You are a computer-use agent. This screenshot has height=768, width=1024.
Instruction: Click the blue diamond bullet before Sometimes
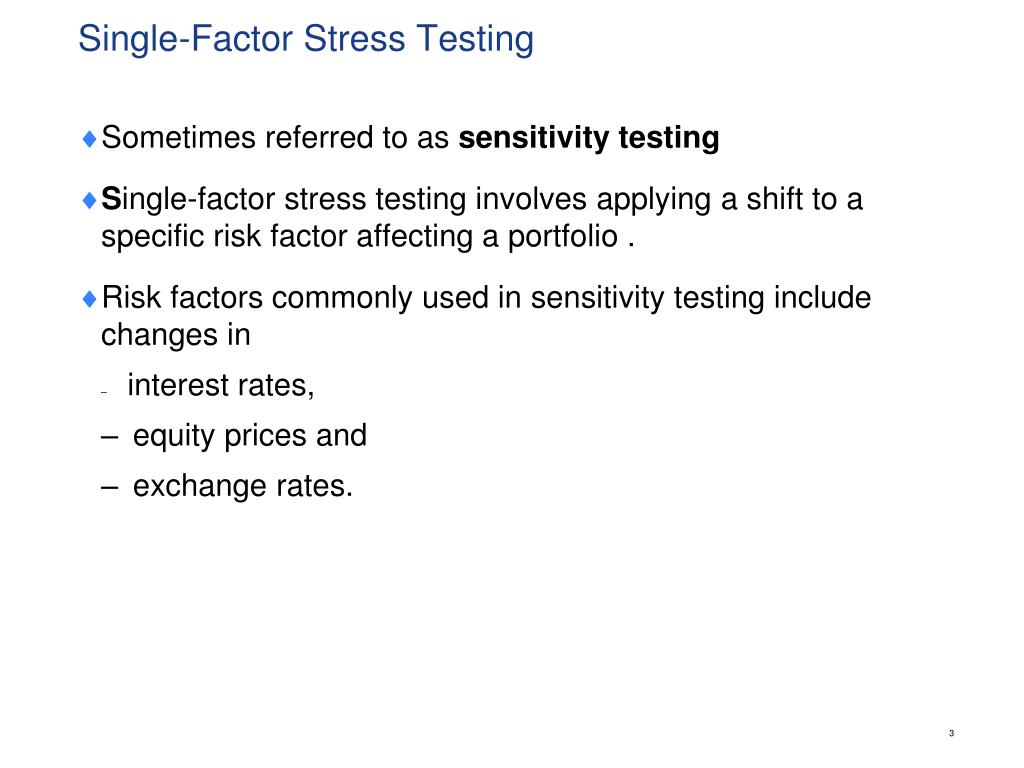[x=90, y=138]
